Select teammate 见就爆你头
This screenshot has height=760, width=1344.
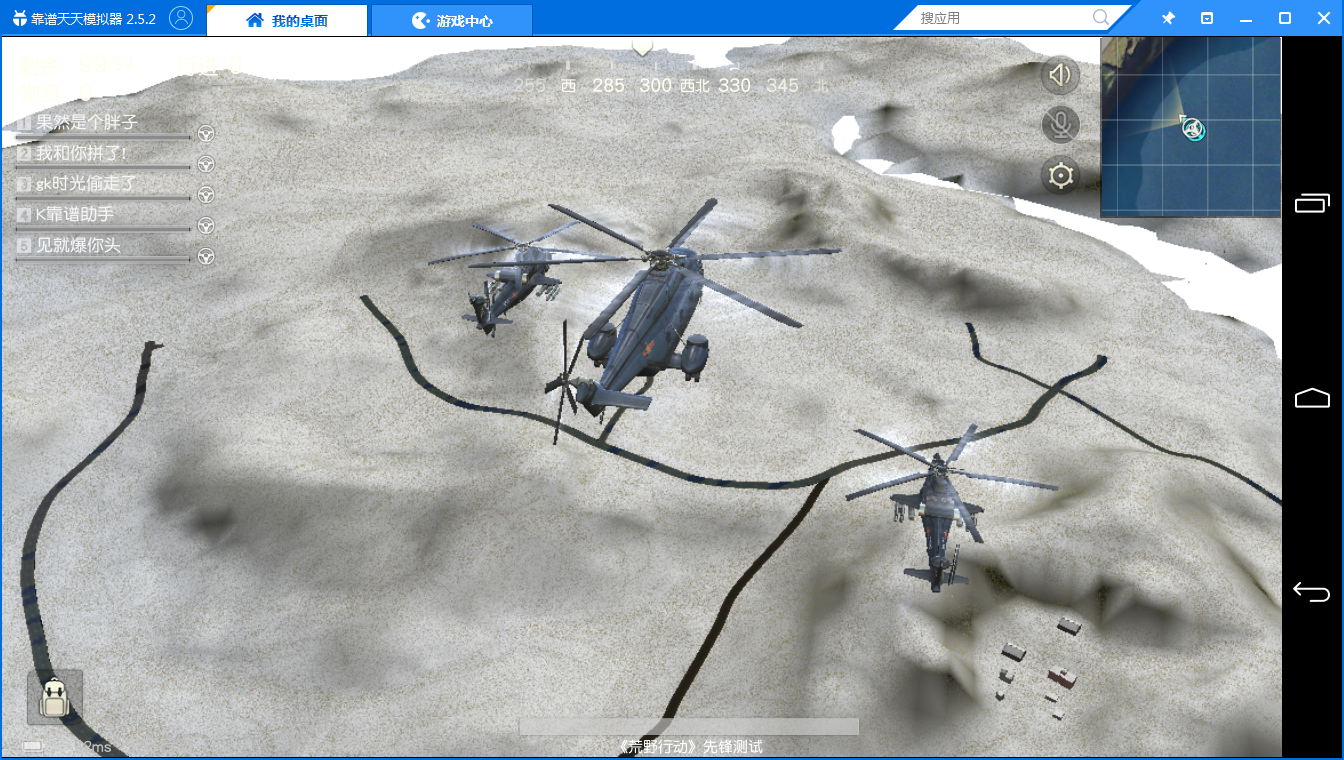[x=78, y=245]
